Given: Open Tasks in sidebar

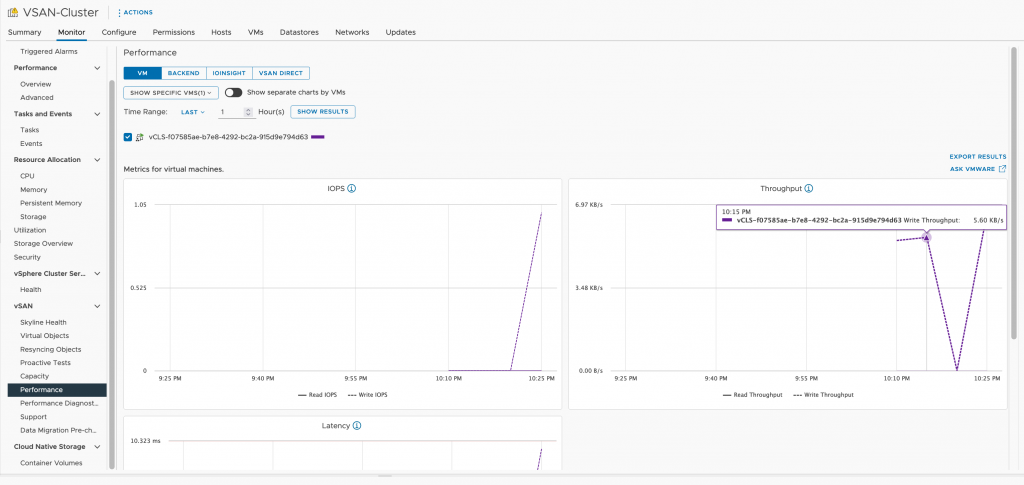Looking at the screenshot, I should tap(29, 130).
